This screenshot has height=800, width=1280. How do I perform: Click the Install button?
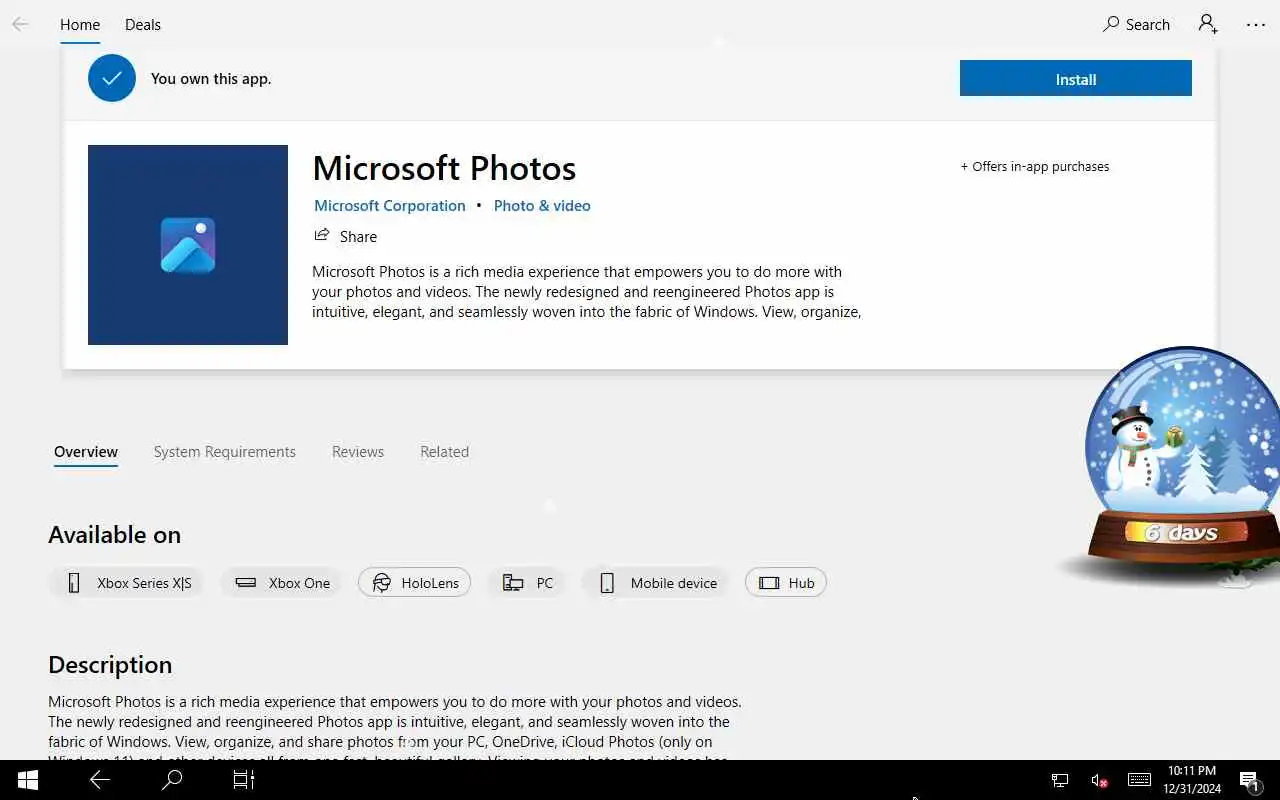[x=1076, y=79]
